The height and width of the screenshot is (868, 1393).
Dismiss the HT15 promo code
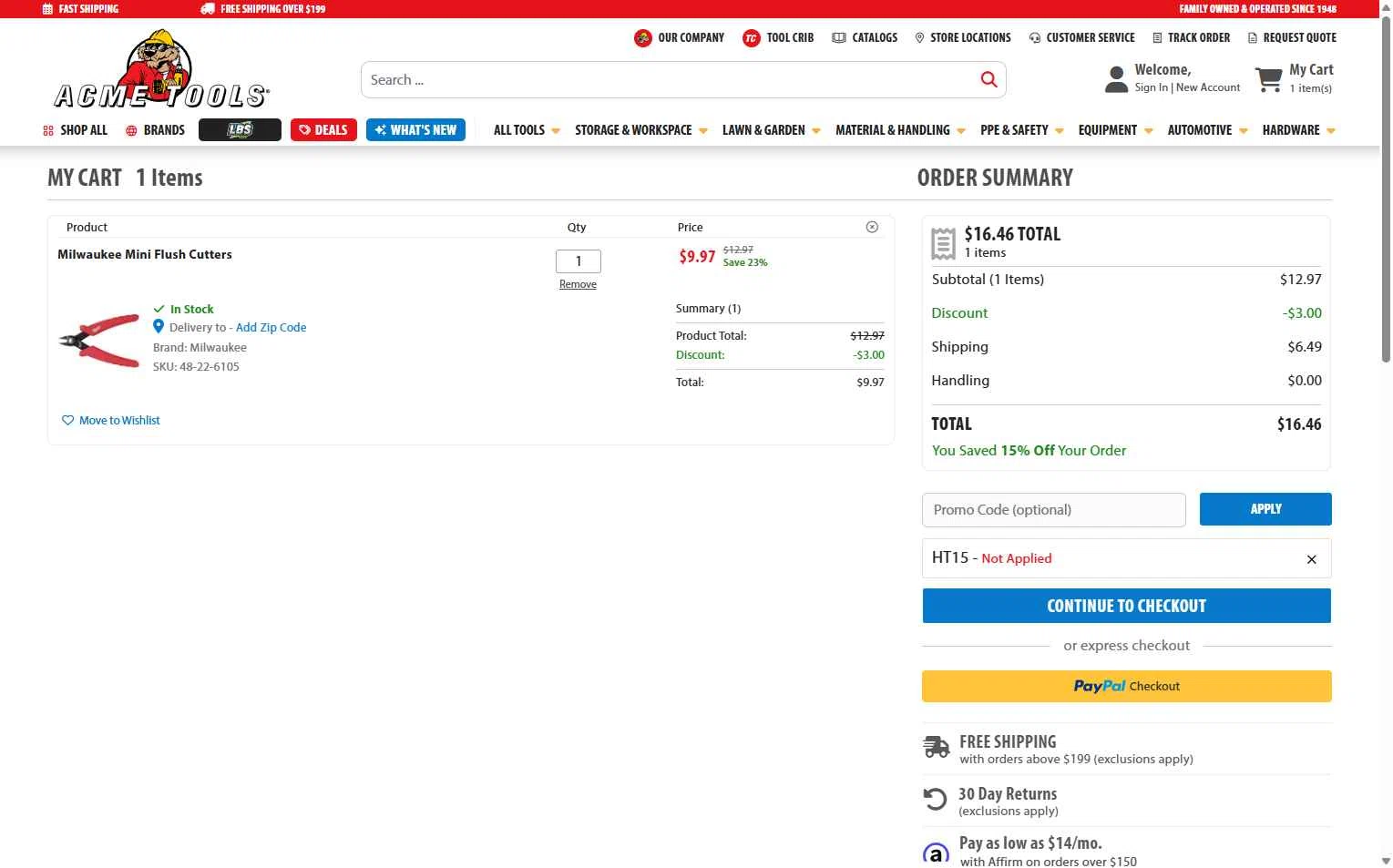point(1312,559)
